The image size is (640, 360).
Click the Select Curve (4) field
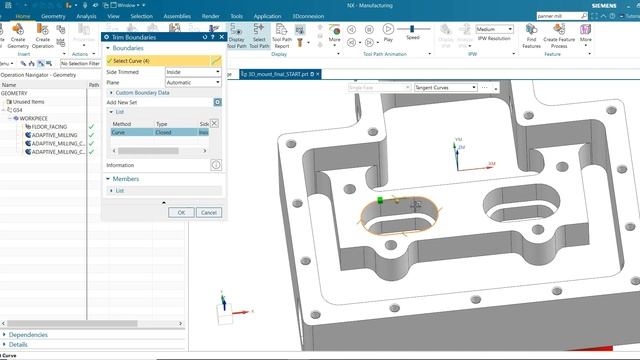point(158,61)
